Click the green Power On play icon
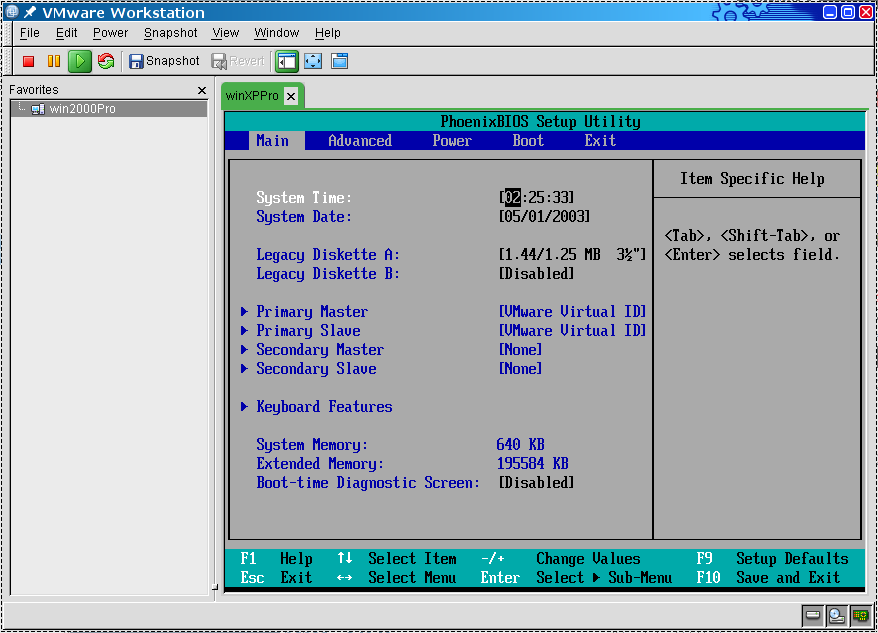Viewport: 878px width, 633px height. click(x=80, y=61)
